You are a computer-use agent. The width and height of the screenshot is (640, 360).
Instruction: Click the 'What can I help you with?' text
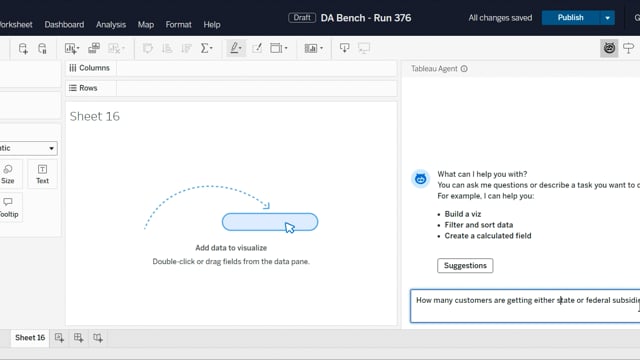(x=482, y=174)
